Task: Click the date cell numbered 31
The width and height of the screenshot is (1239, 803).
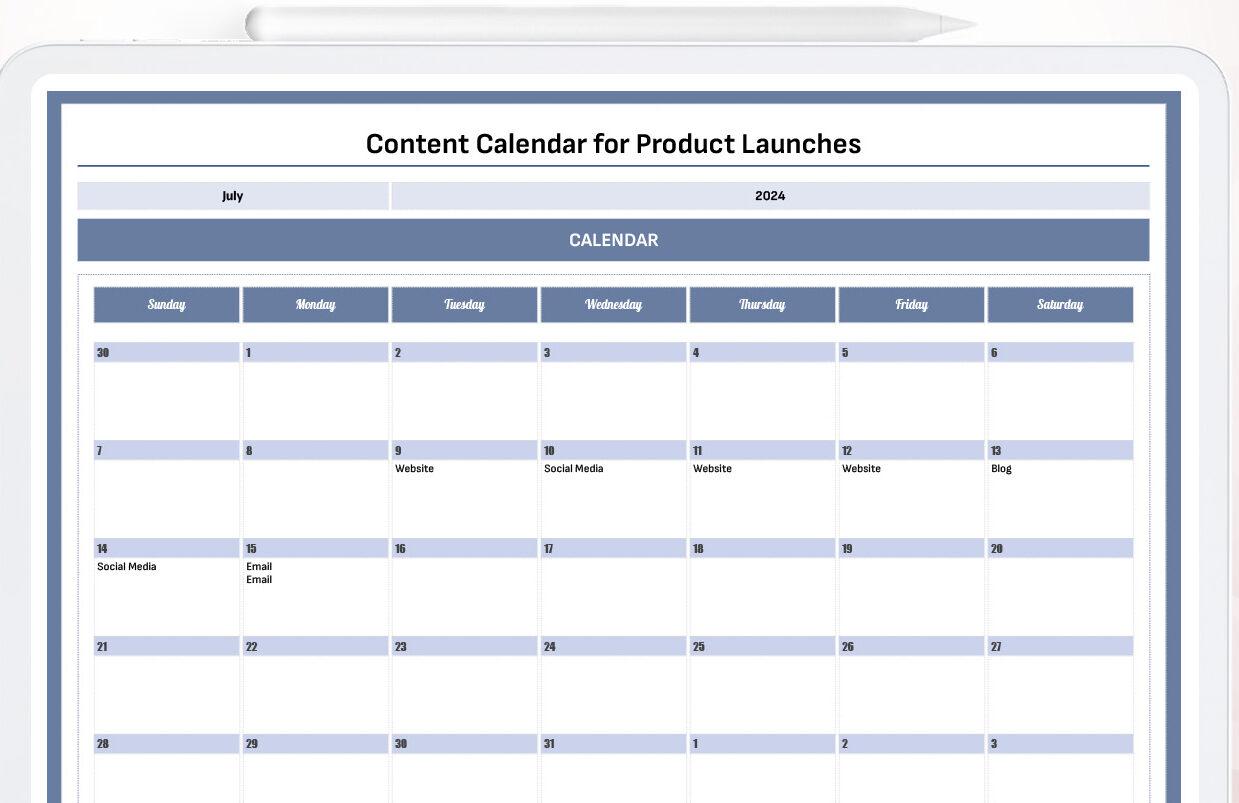Action: pyautogui.click(x=613, y=744)
